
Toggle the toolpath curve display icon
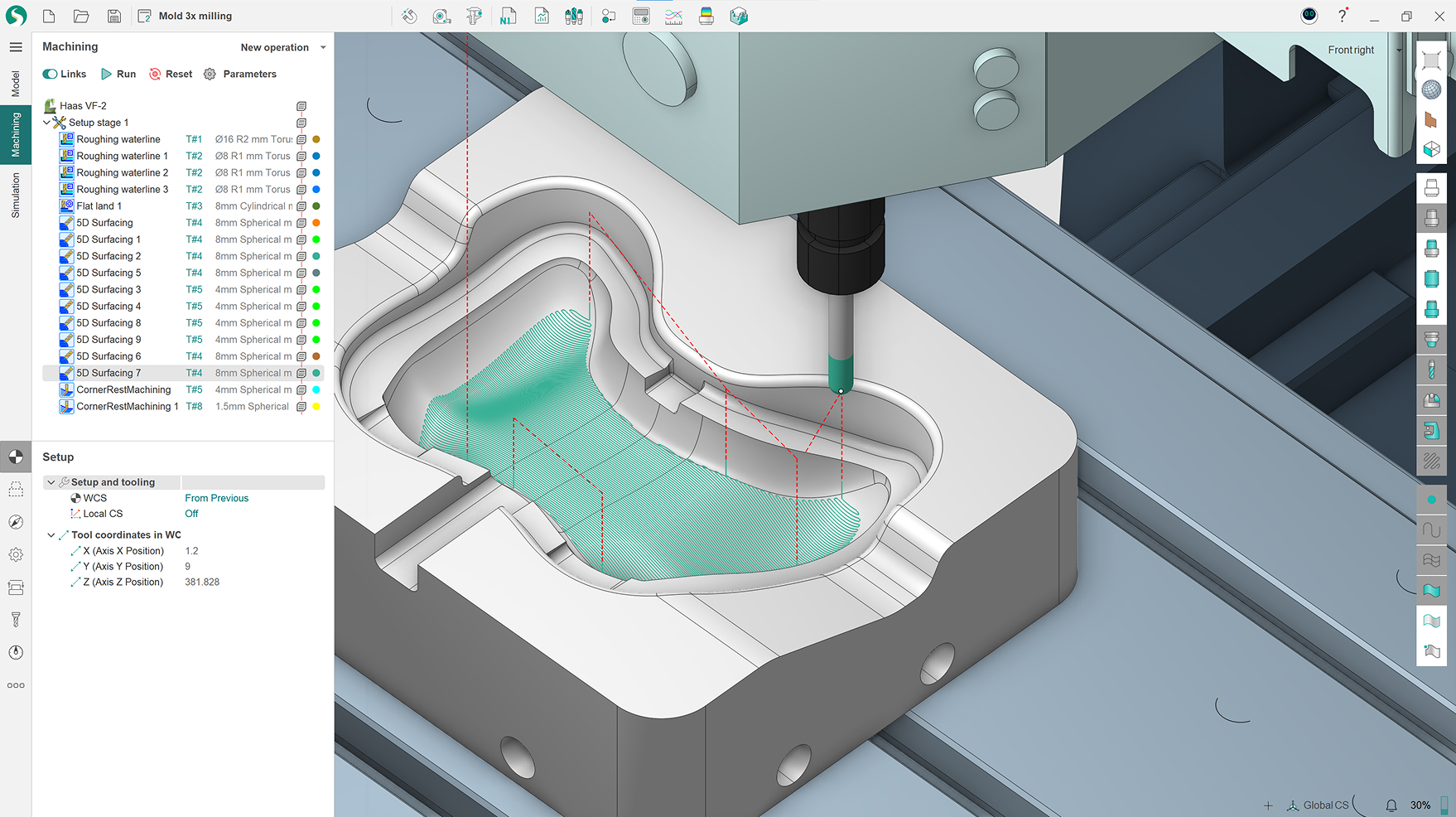pos(1431,530)
